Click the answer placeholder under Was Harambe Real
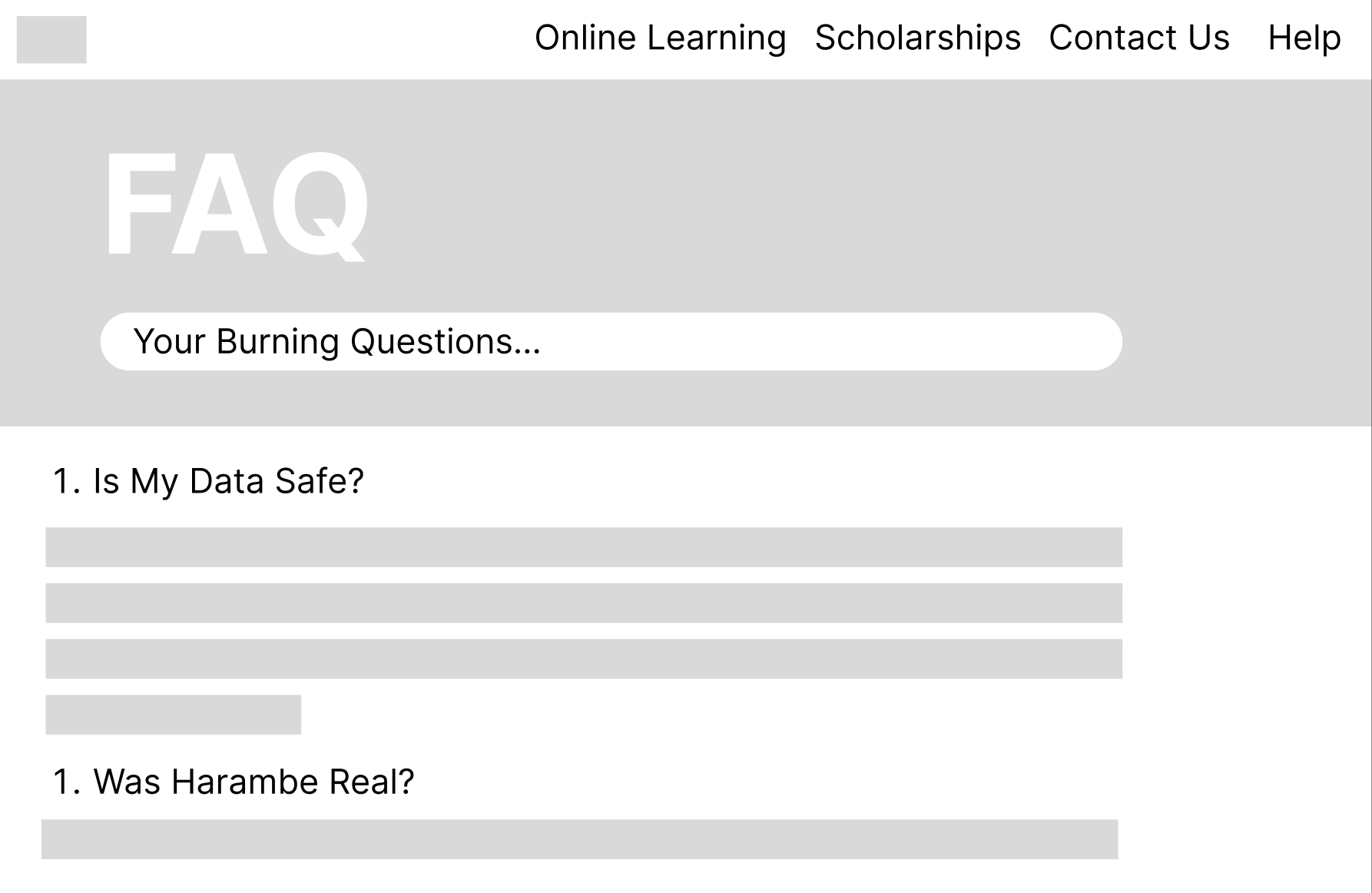This screenshot has height=893, width=1372. [x=579, y=839]
